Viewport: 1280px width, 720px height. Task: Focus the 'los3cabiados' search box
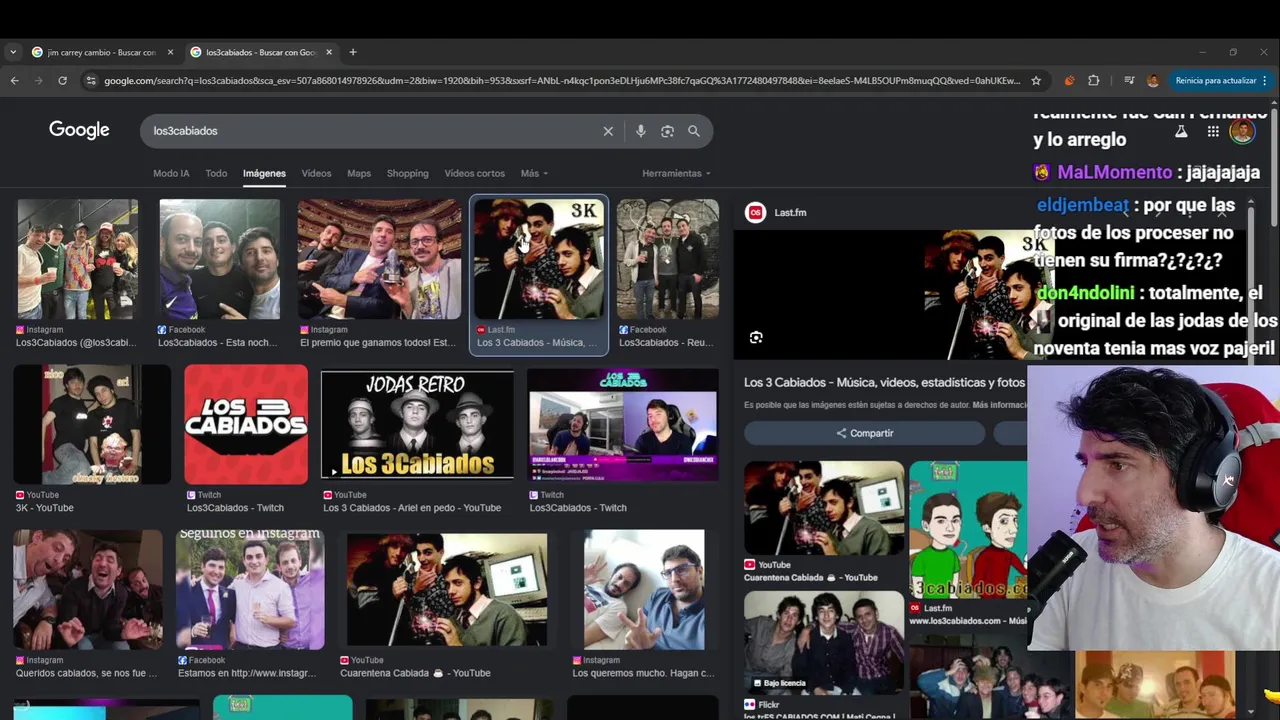[370, 131]
